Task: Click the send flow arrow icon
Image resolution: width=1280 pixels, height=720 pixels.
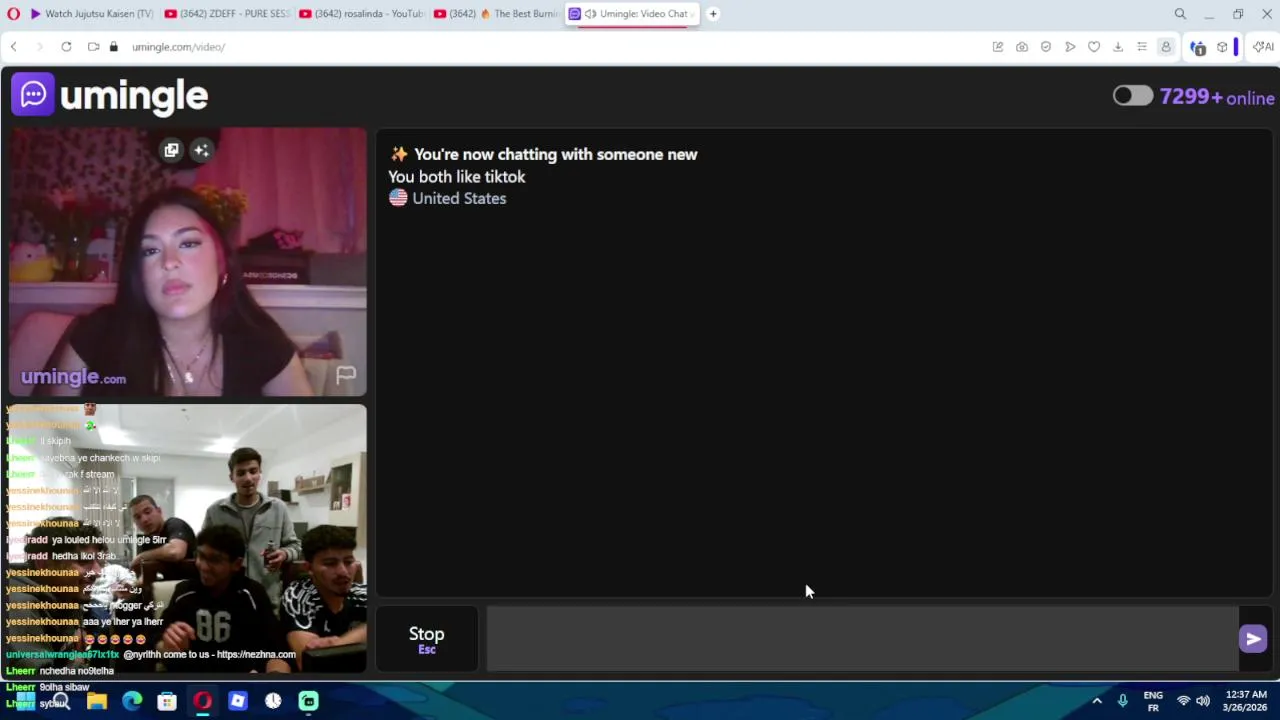Action: (x=1070, y=47)
